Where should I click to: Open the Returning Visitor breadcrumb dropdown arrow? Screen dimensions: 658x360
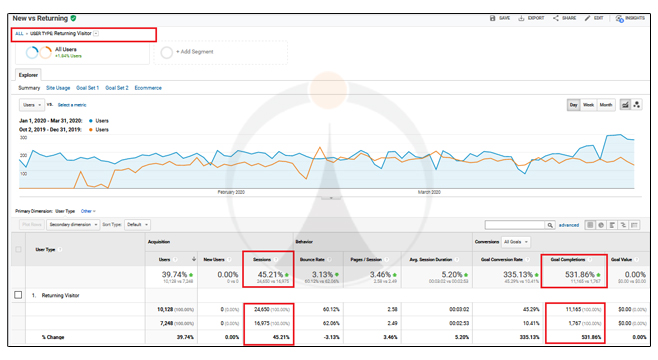[x=96, y=34]
